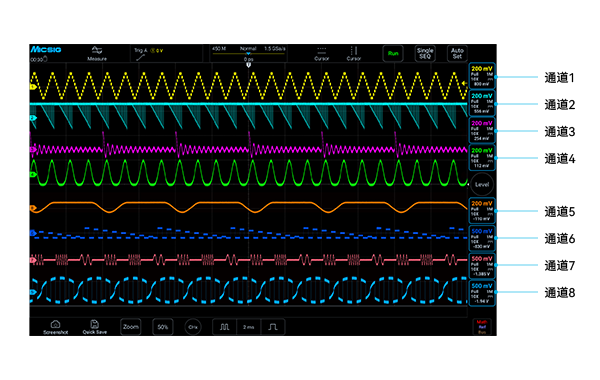Expand the Math Ref Bus menu
Image resolution: width=600 pixels, height=380 pixels.
pyautogui.click(x=482, y=327)
